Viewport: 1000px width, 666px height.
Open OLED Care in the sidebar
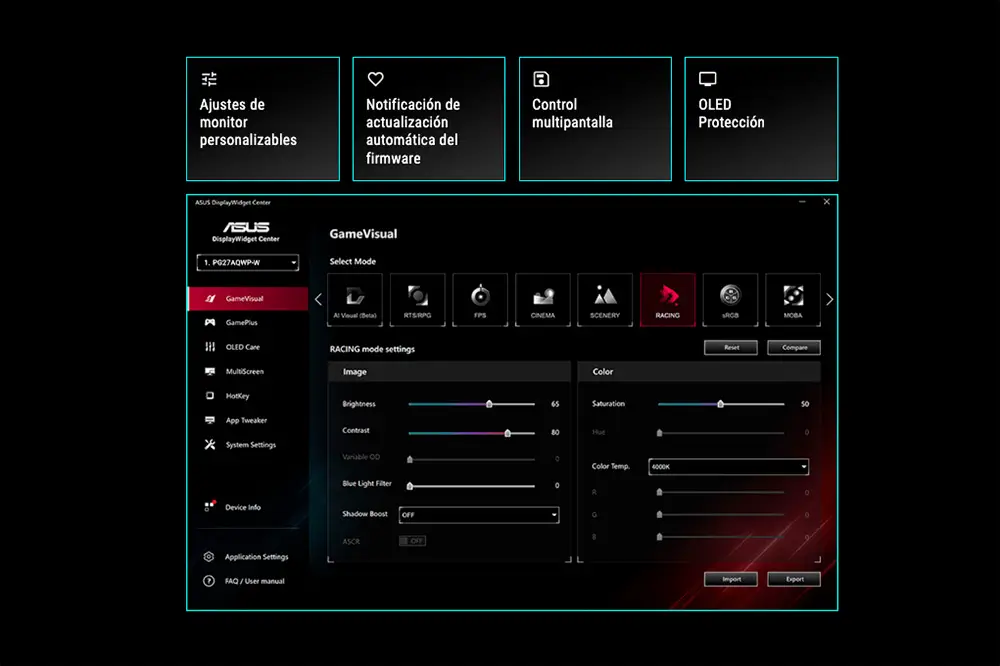tap(248, 347)
